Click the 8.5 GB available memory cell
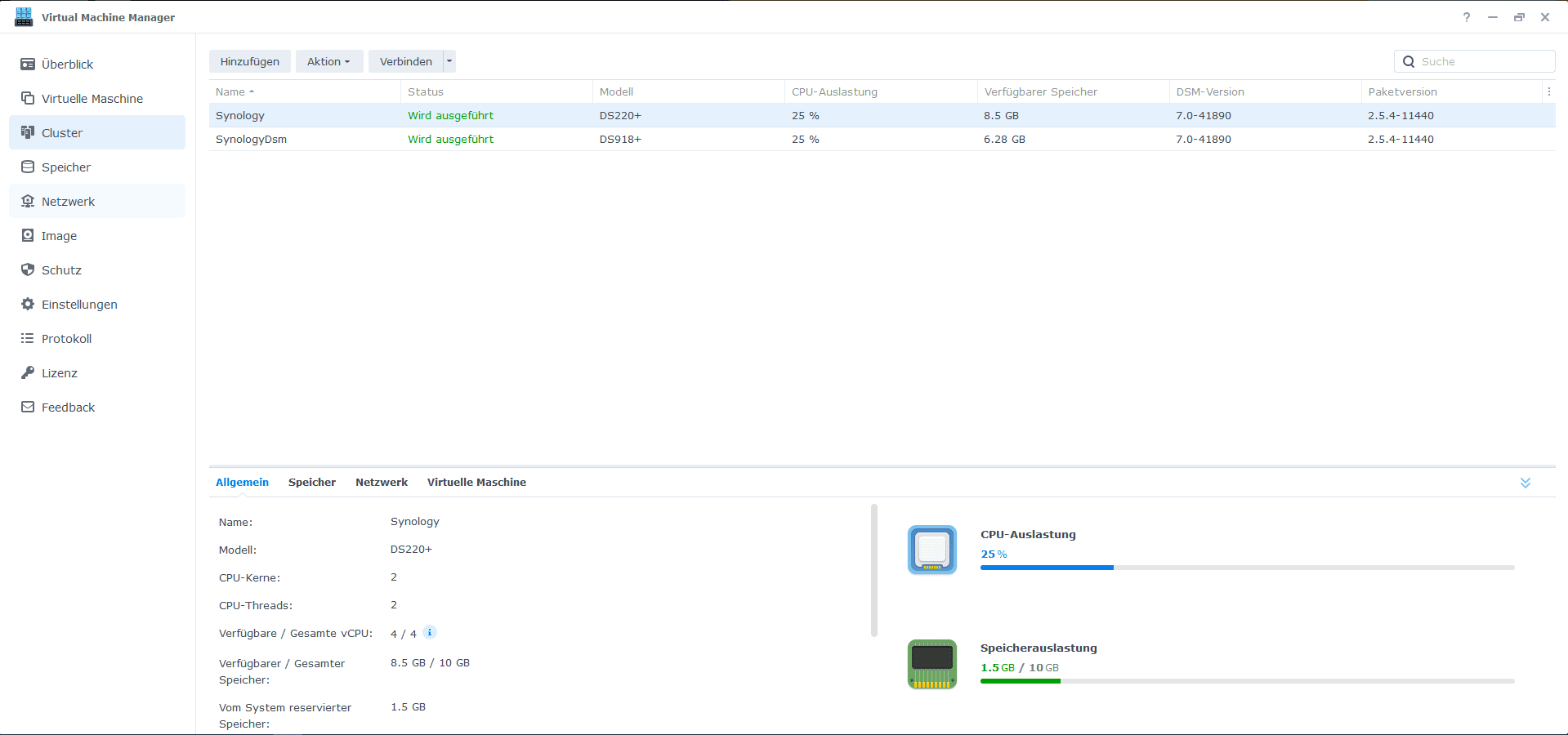The image size is (1568, 735). [1001, 115]
